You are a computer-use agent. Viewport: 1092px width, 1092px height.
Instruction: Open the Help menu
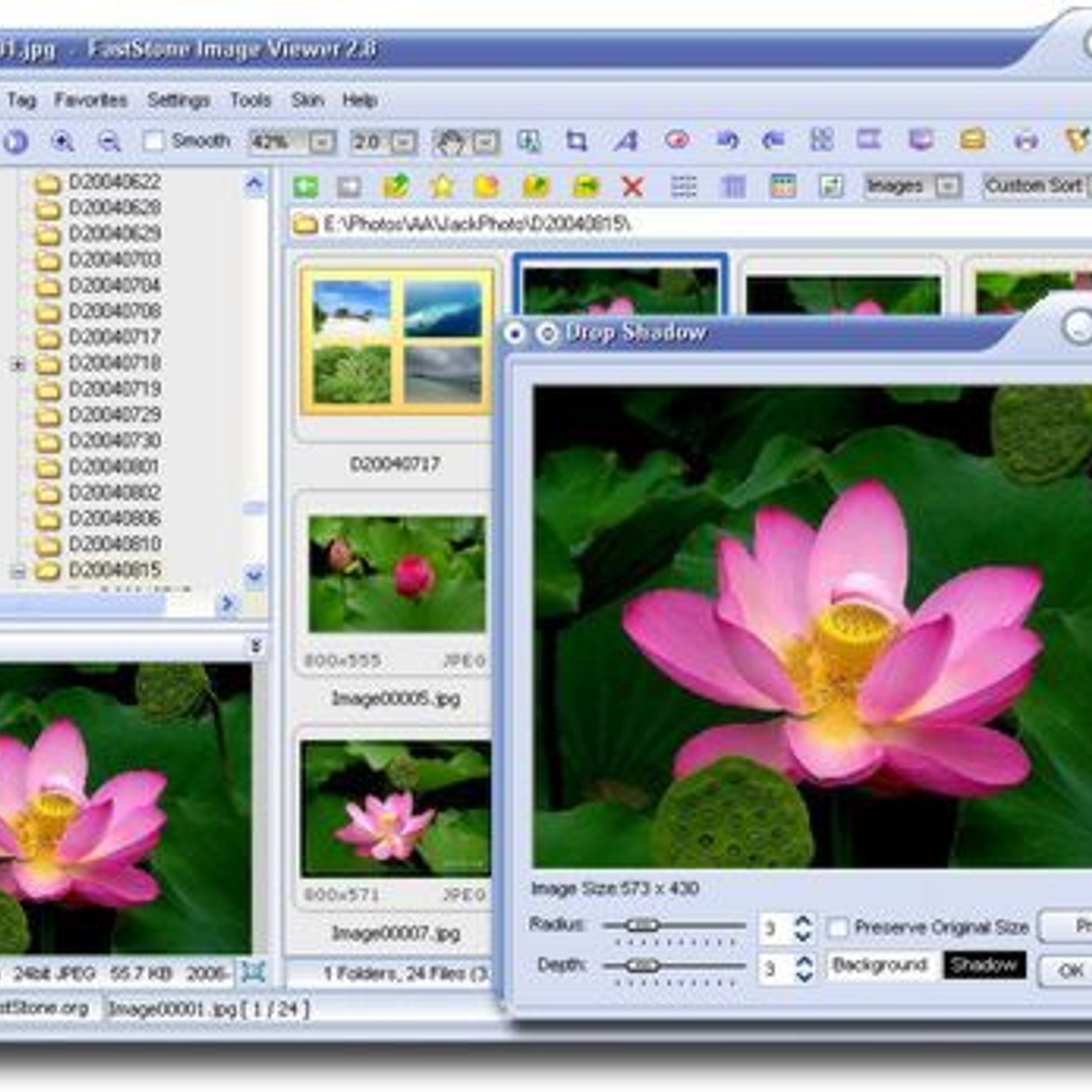360,100
